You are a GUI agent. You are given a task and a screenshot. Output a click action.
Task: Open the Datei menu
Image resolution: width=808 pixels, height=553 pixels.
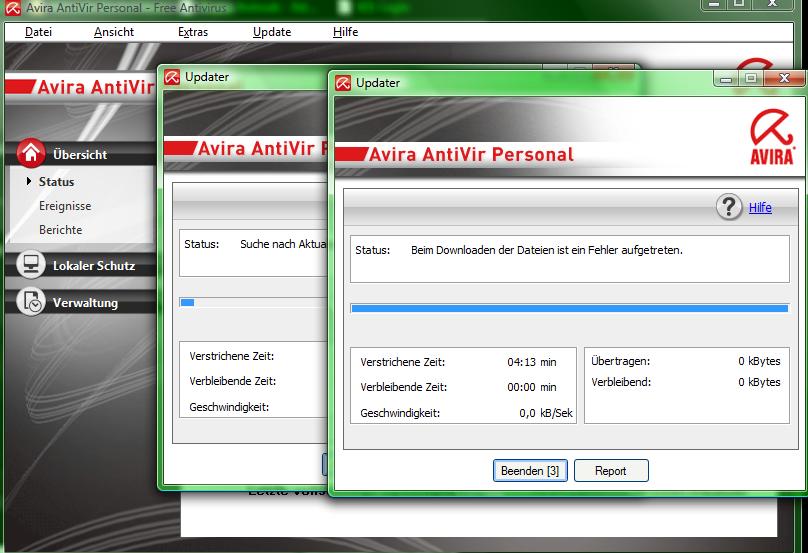pyautogui.click(x=38, y=32)
